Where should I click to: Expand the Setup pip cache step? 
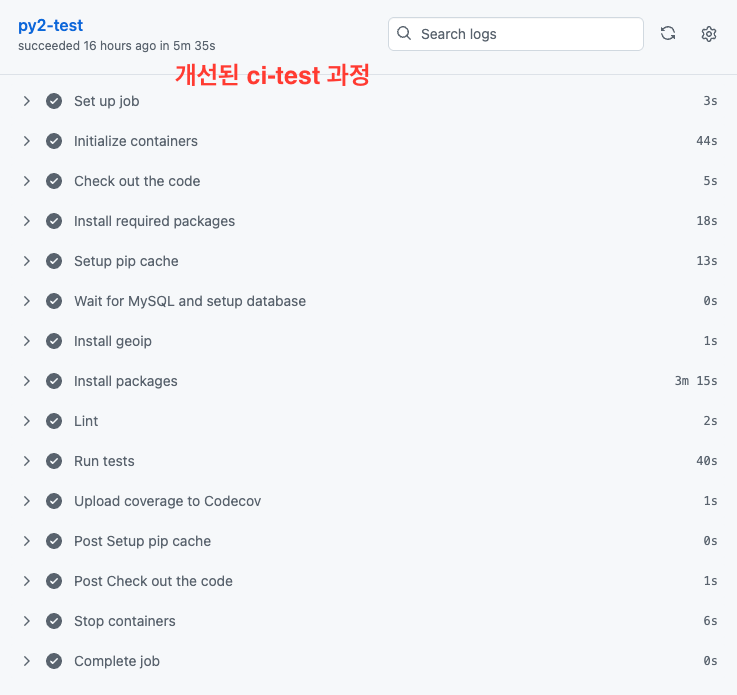point(27,261)
